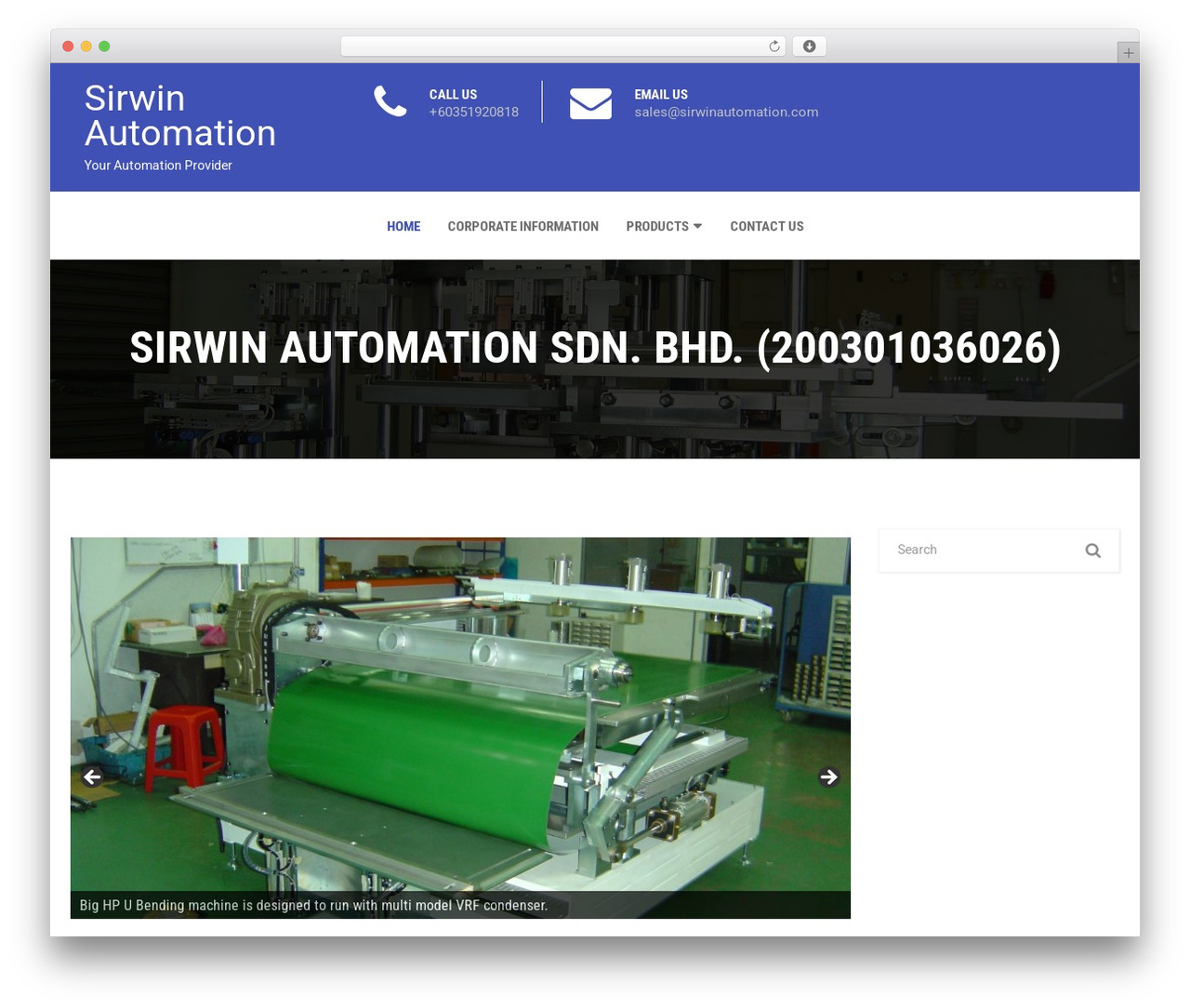
Task: Open a new browser tab with the plus
Action: click(1128, 53)
